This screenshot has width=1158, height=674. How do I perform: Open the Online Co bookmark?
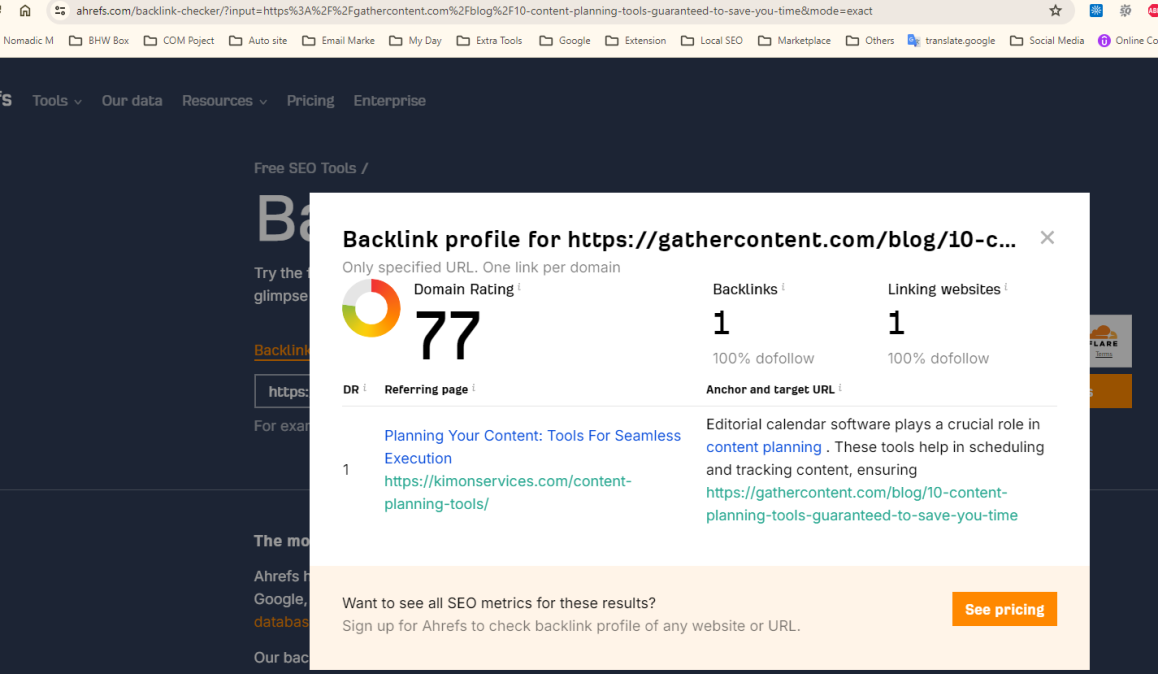point(1128,41)
